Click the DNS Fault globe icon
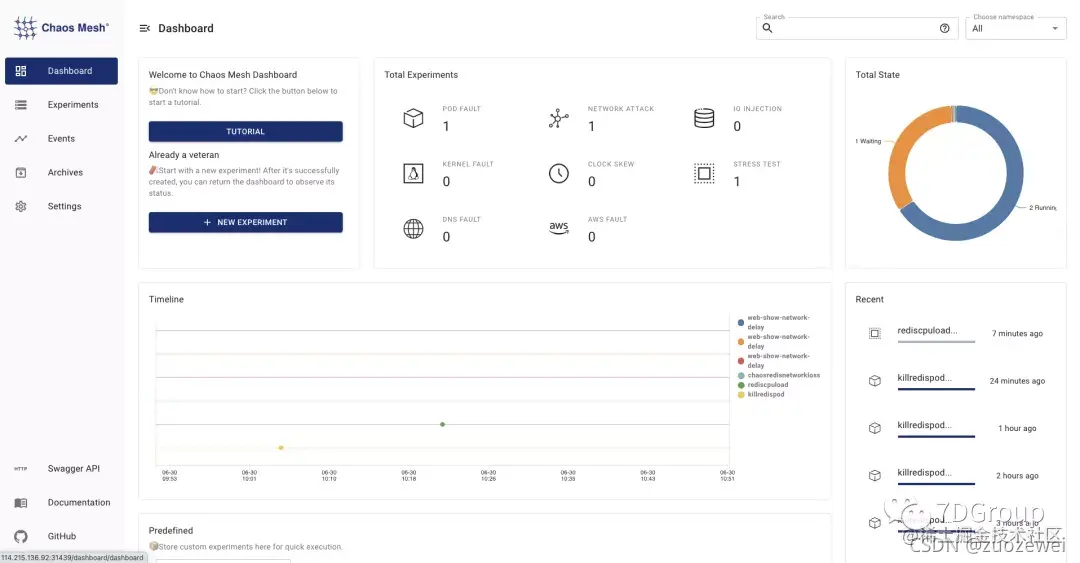The image size is (1080, 563). coord(413,228)
